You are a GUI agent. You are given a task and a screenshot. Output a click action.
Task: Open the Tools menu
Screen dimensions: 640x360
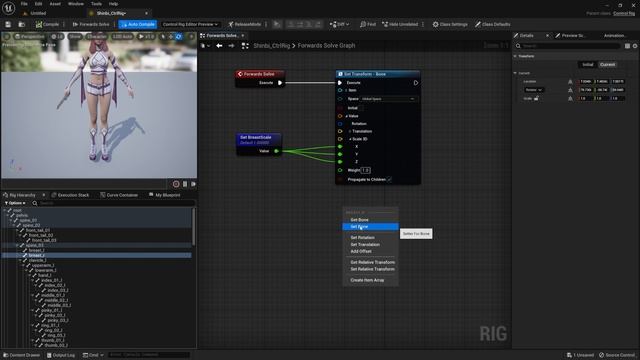click(x=96, y=4)
